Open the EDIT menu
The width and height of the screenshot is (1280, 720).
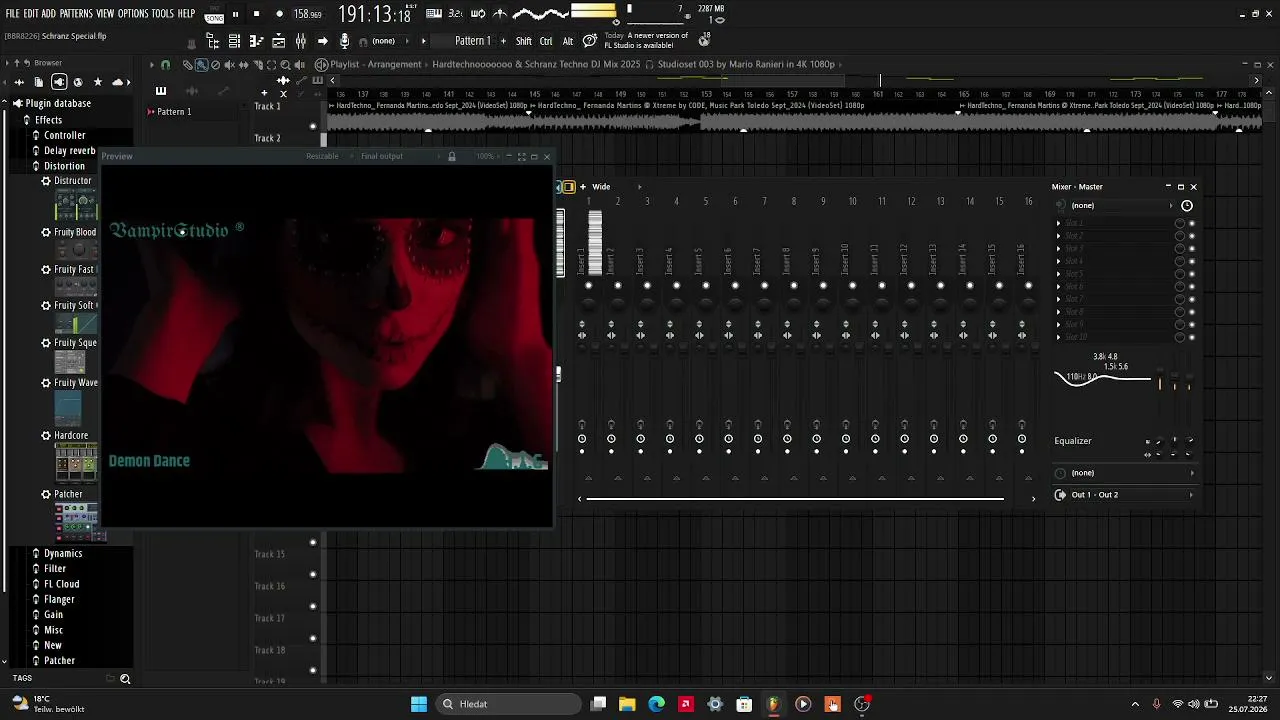[31, 14]
